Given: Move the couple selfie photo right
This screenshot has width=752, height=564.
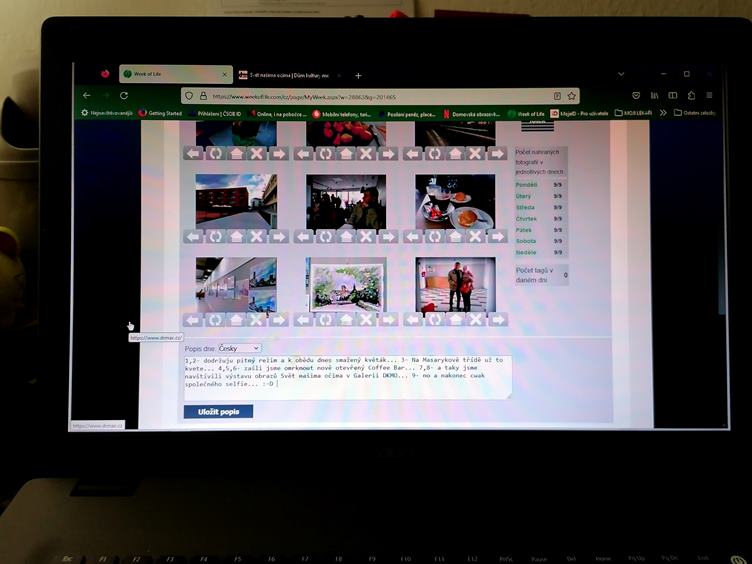Looking at the screenshot, I should click(x=497, y=320).
